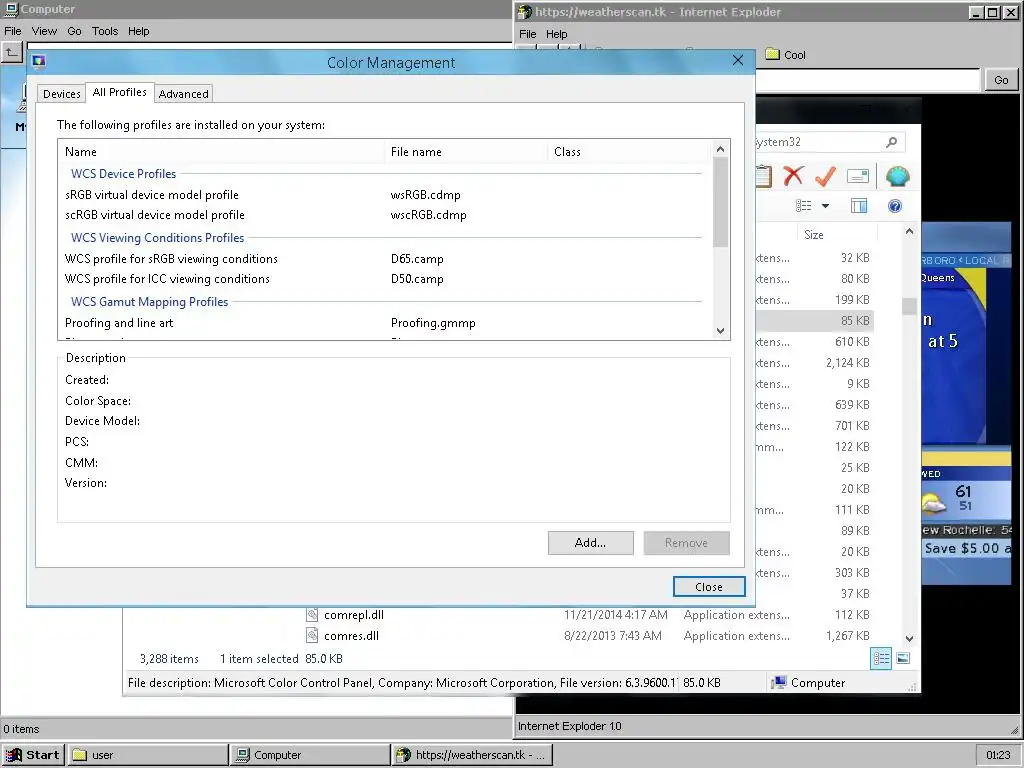Click the File name column header

coord(466,152)
